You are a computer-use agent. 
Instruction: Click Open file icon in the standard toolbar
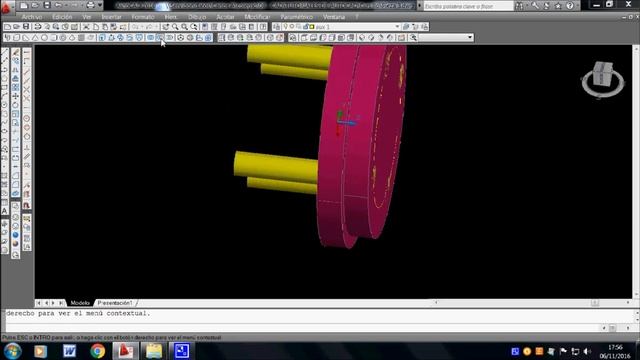[x=17, y=27]
